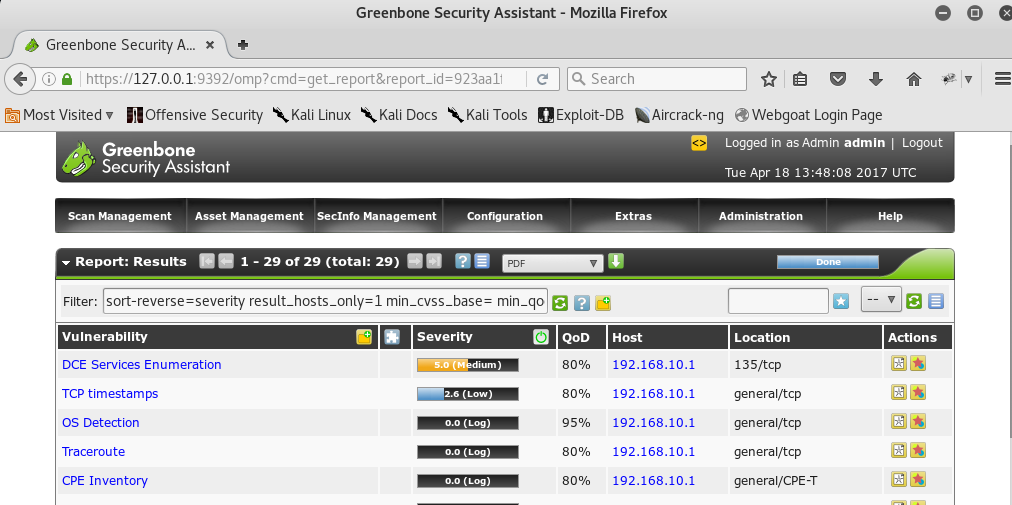Update filter with green refresh icon
The width and height of the screenshot is (1012, 505).
(x=560, y=302)
